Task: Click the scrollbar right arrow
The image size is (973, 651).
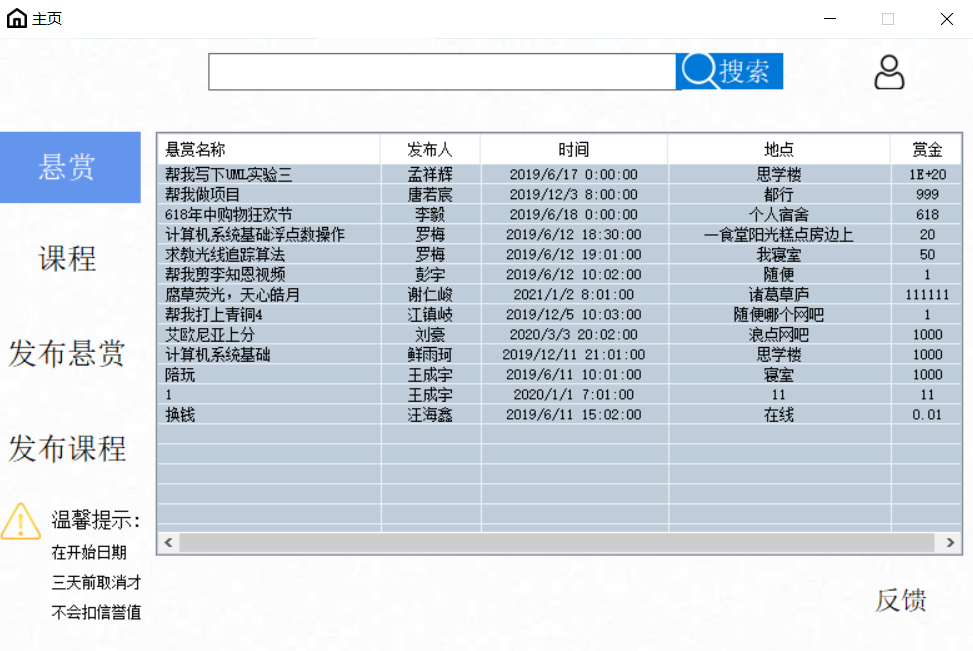Action: (x=950, y=542)
